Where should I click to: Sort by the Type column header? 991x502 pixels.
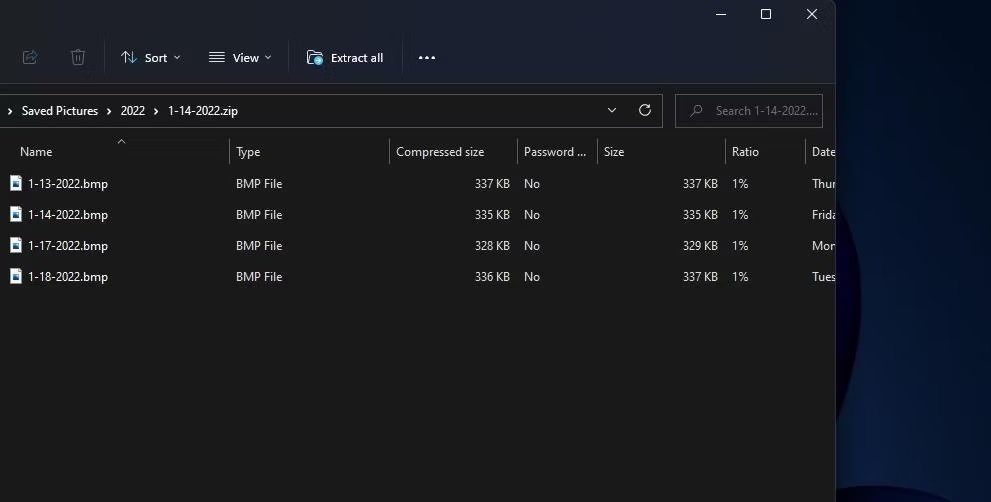click(248, 152)
